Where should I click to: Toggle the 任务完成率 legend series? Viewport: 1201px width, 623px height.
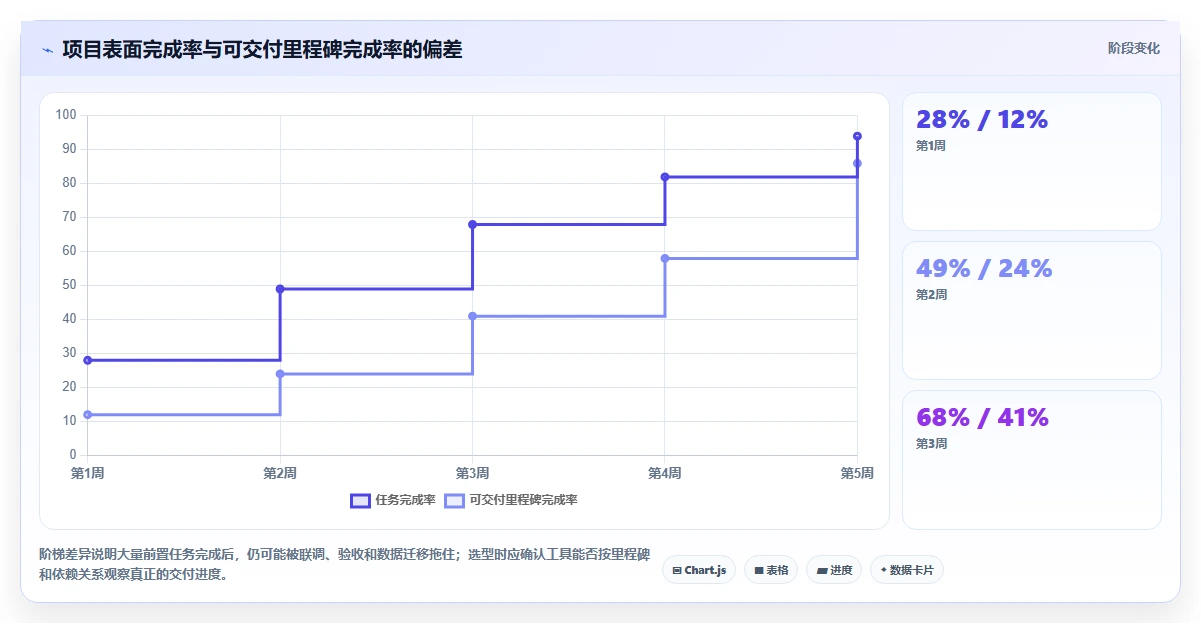click(392, 500)
